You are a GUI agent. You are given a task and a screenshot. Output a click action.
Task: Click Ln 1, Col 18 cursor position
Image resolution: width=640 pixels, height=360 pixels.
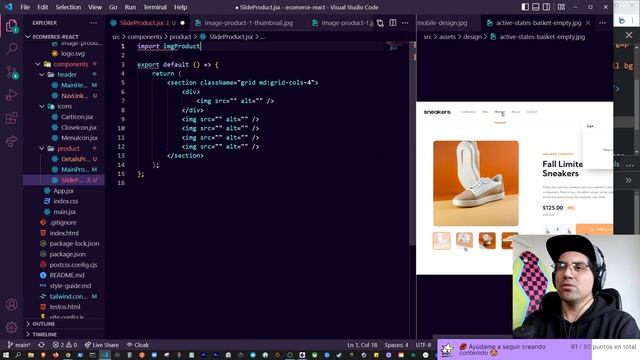coord(362,345)
